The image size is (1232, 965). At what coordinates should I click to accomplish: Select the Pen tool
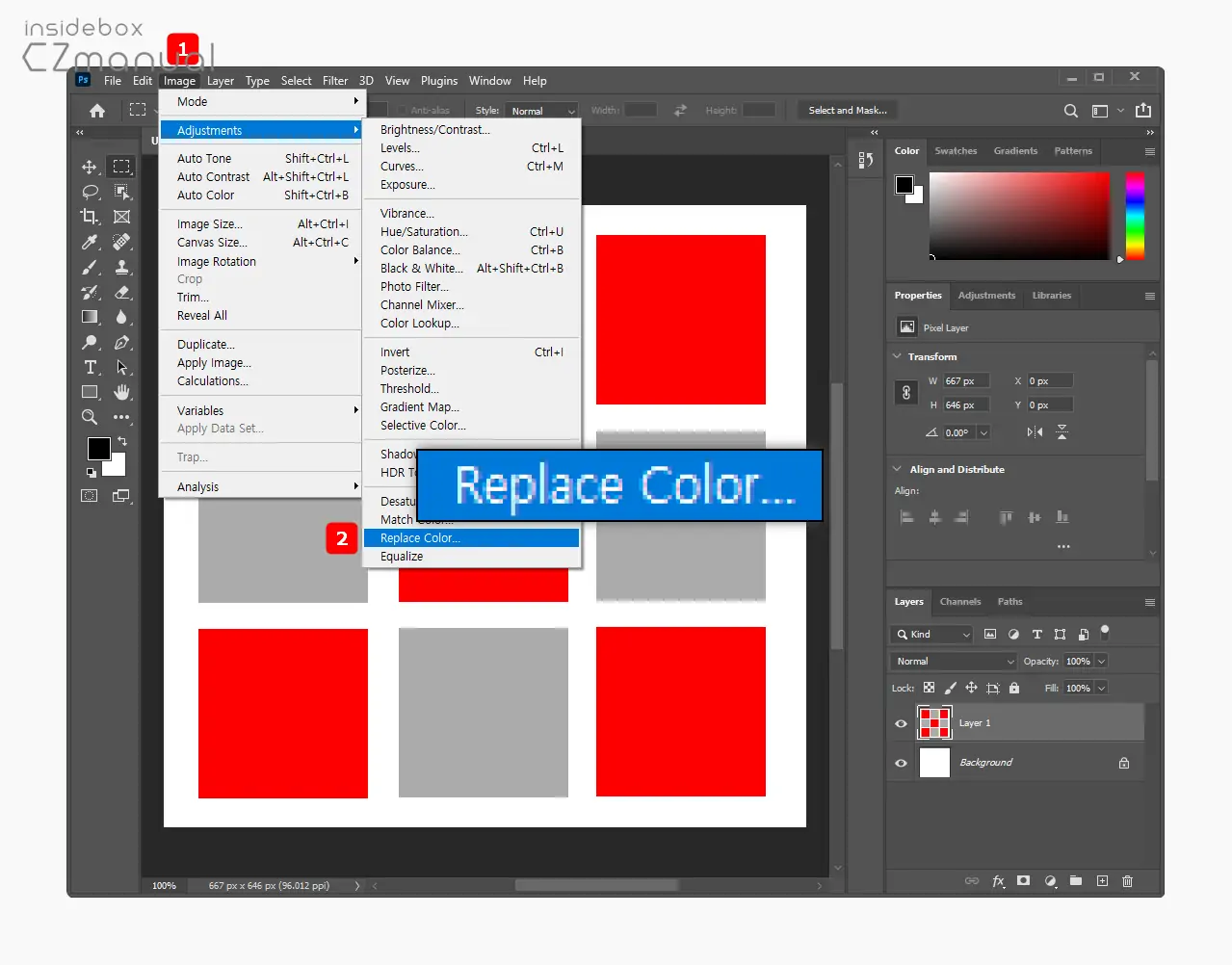pyautogui.click(x=121, y=342)
